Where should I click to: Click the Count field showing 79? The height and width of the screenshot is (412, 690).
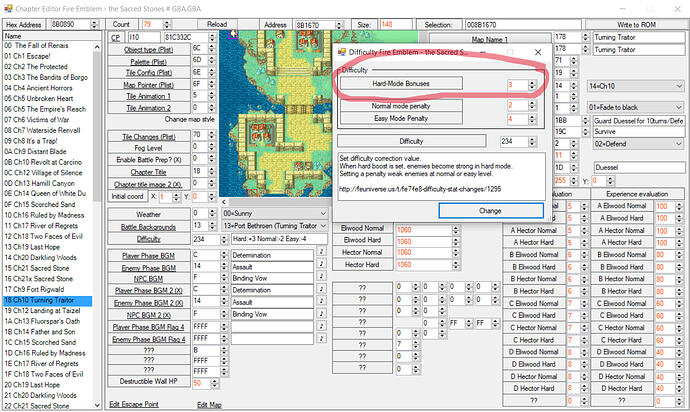(x=151, y=24)
